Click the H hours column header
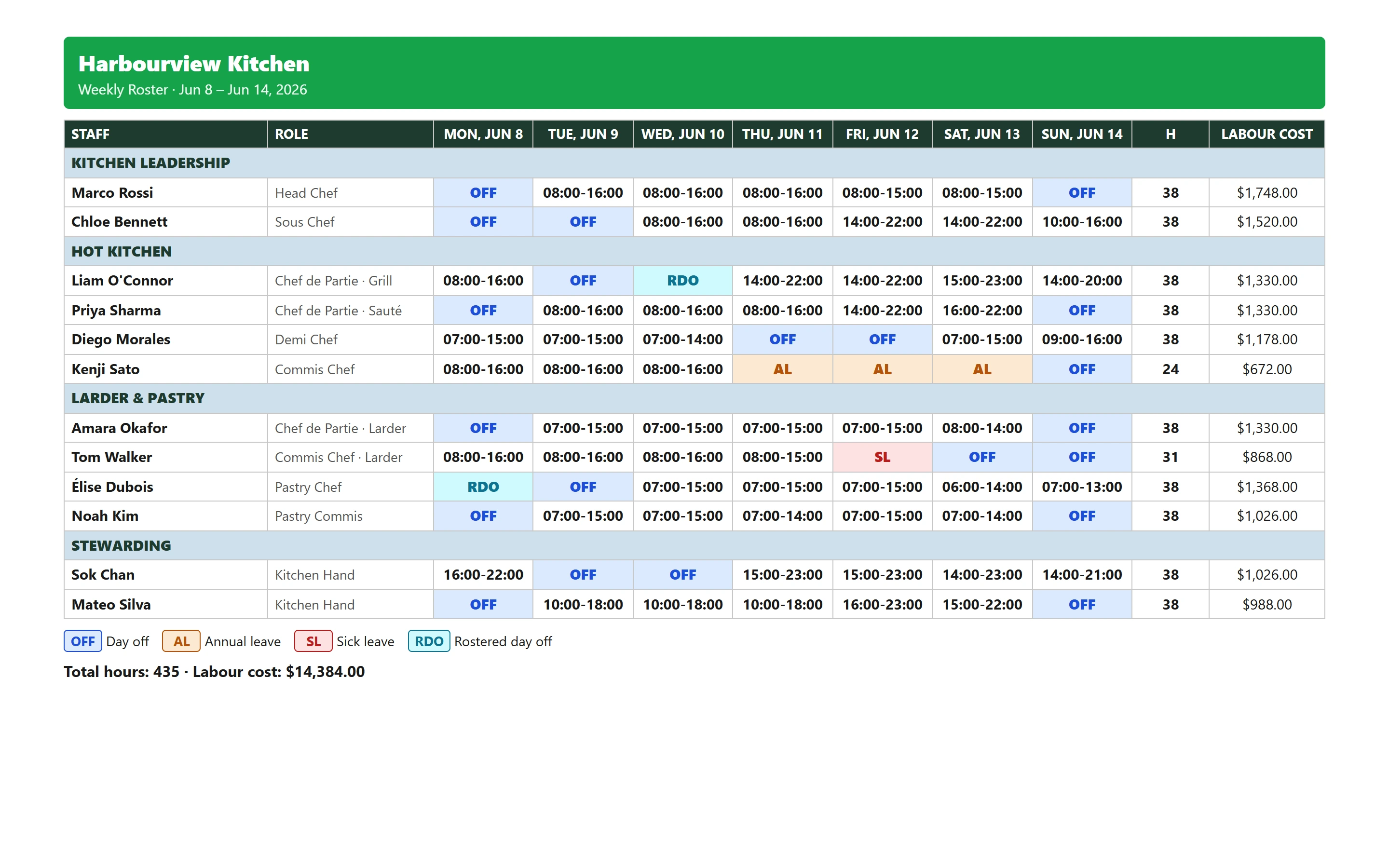Viewport: 1389px width, 868px height. 1171,135
